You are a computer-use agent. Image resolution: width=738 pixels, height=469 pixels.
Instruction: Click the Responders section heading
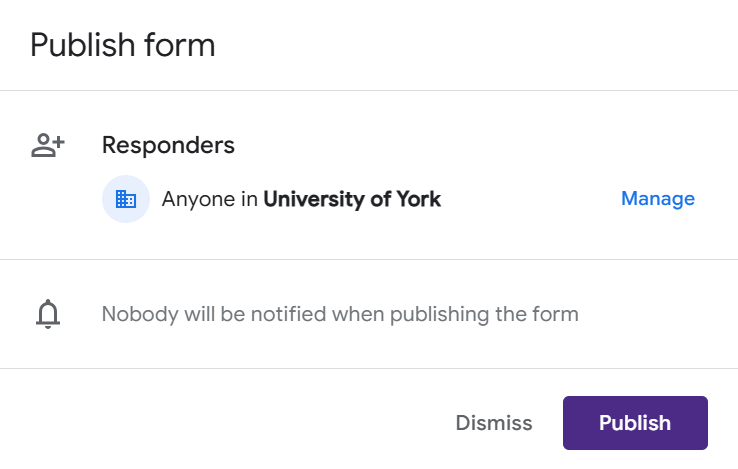(x=168, y=145)
